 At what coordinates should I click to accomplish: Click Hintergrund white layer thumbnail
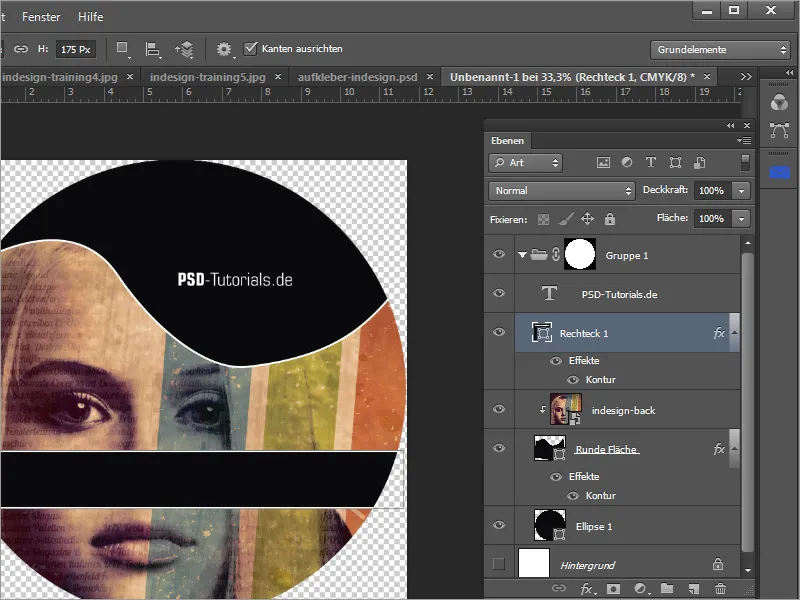pyautogui.click(x=534, y=563)
